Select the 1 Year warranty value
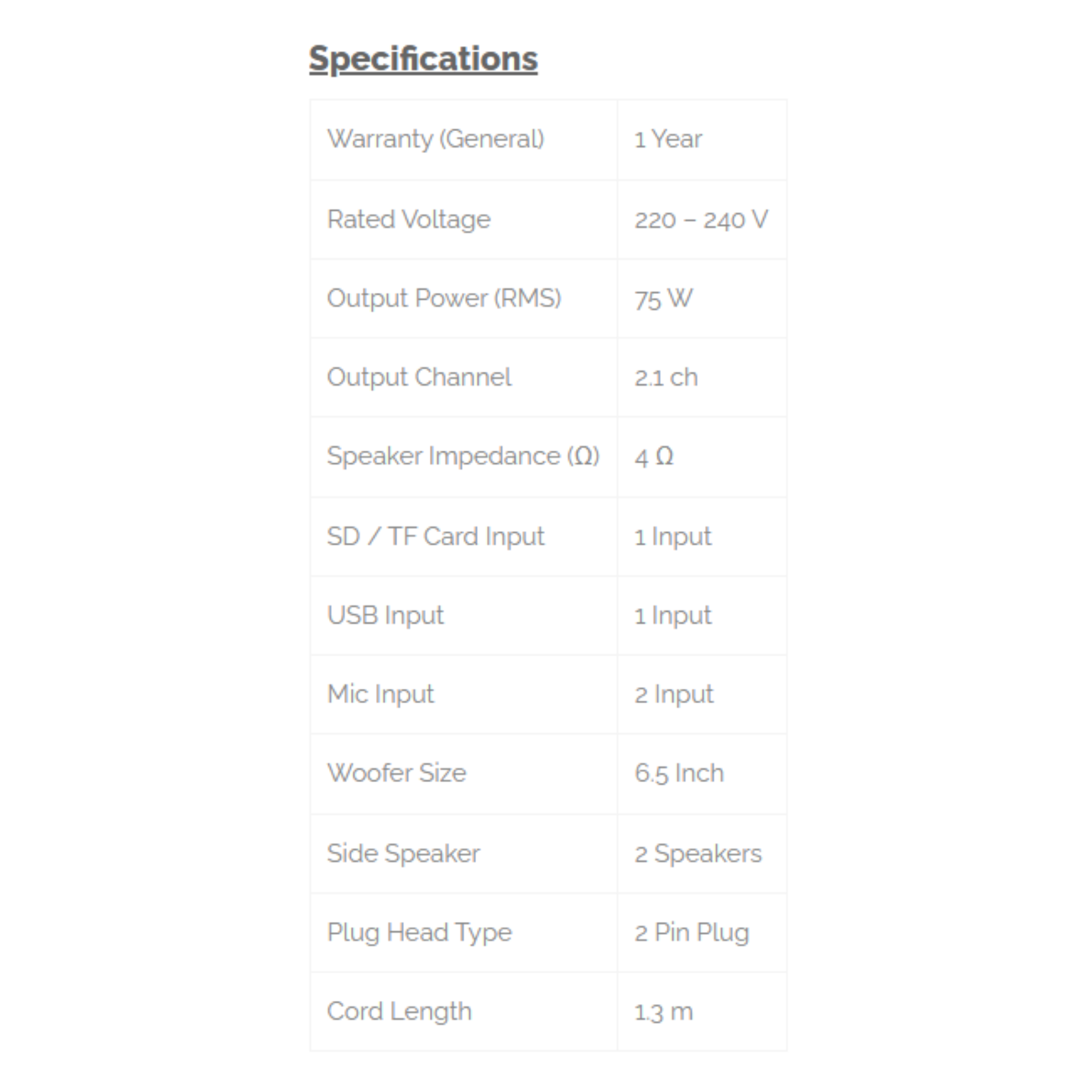The image size is (1092, 1092). click(x=668, y=139)
